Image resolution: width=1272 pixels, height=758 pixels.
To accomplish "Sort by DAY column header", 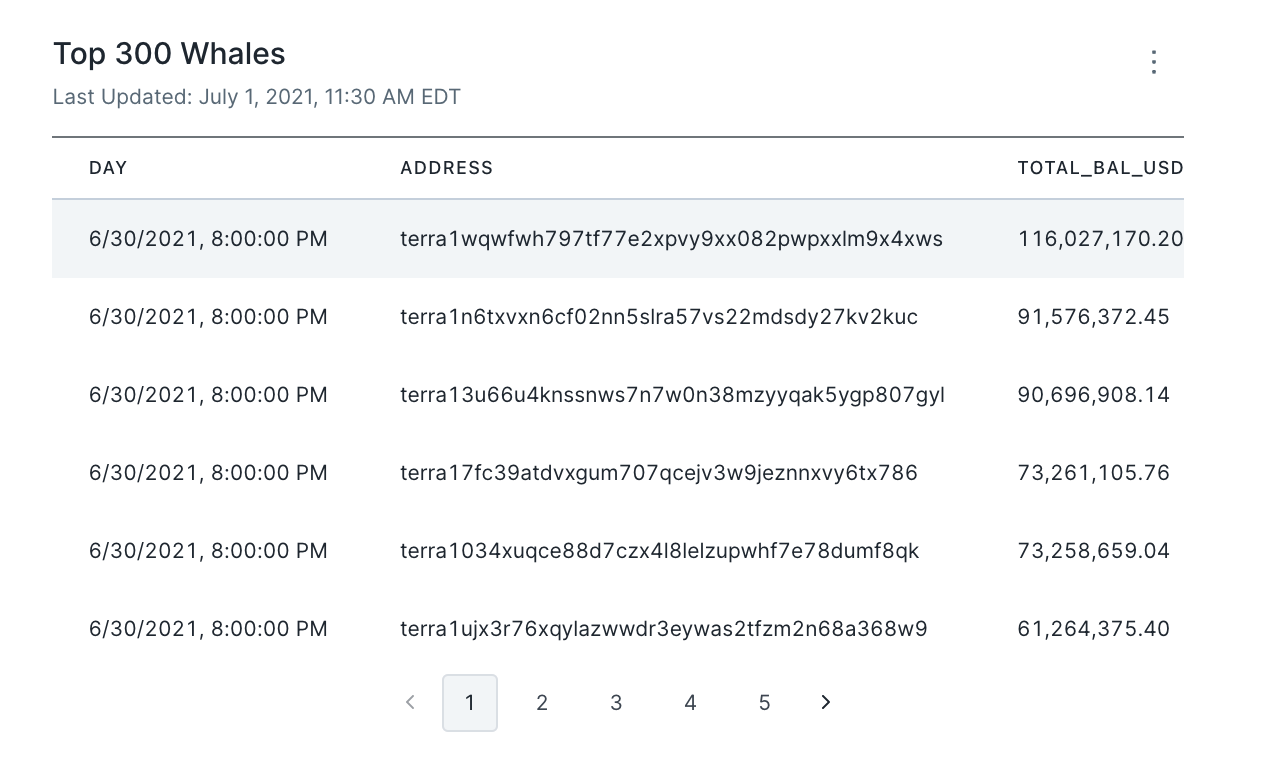I will click(108, 168).
